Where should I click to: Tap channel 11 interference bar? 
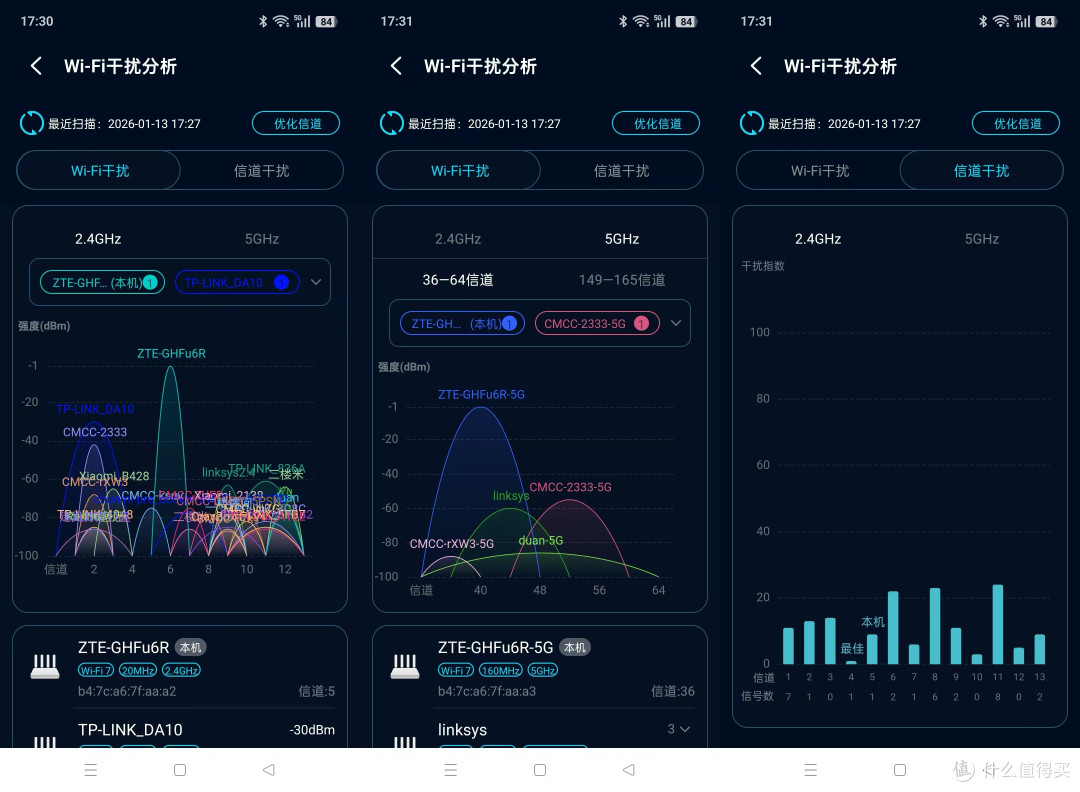997,624
